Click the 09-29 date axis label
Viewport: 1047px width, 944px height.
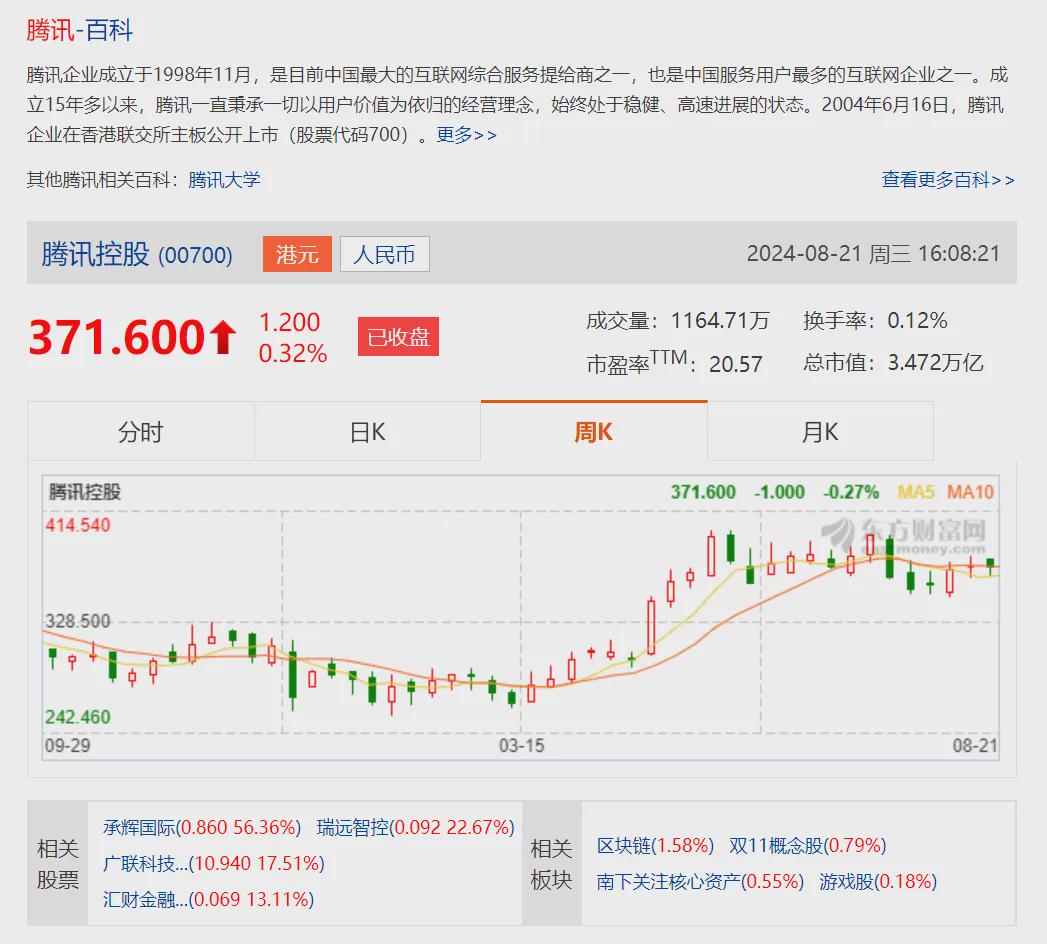pos(67,745)
